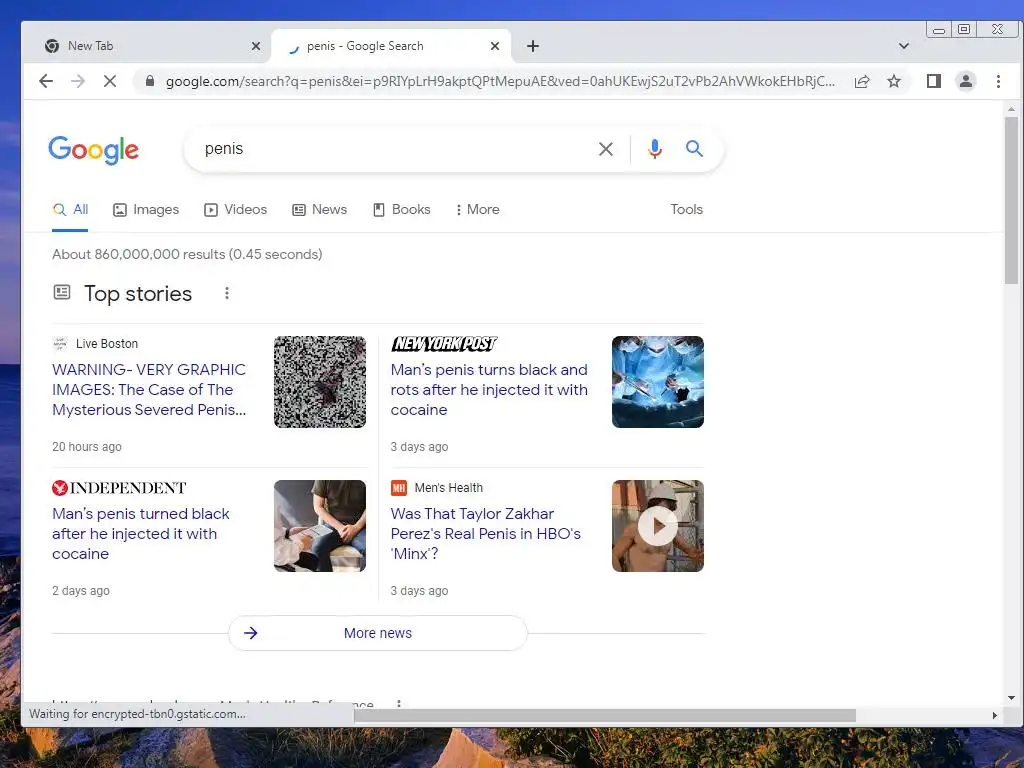Select the All results tab
The image size is (1024, 768).
coord(71,210)
